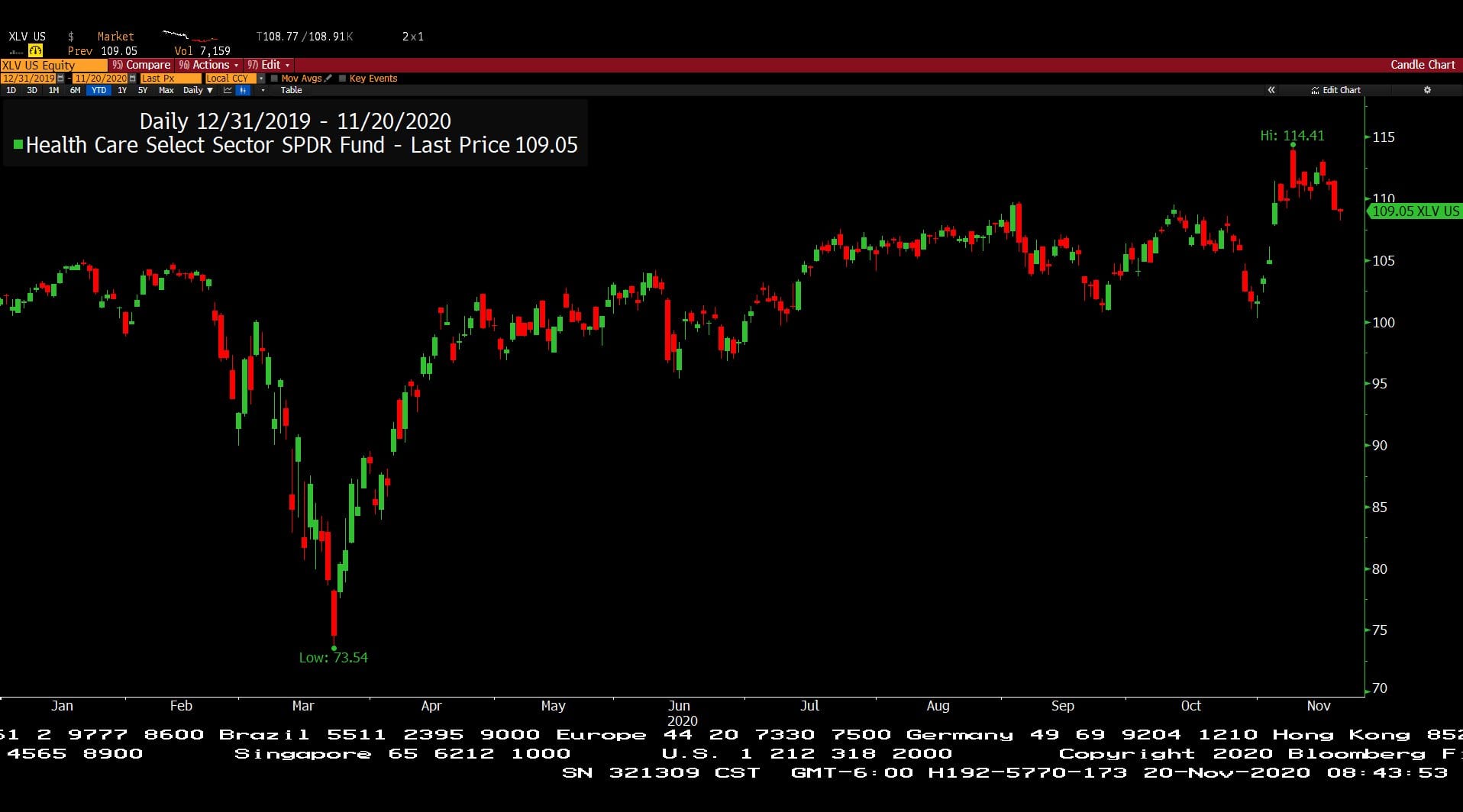Click the yellow gauge icon under XLV US
1463x812 pixels.
pyautogui.click(x=35, y=51)
